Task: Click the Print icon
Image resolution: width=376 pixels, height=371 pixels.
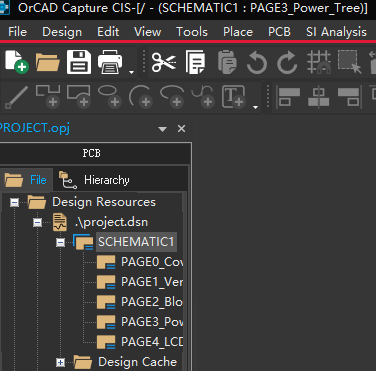Action: (110, 62)
